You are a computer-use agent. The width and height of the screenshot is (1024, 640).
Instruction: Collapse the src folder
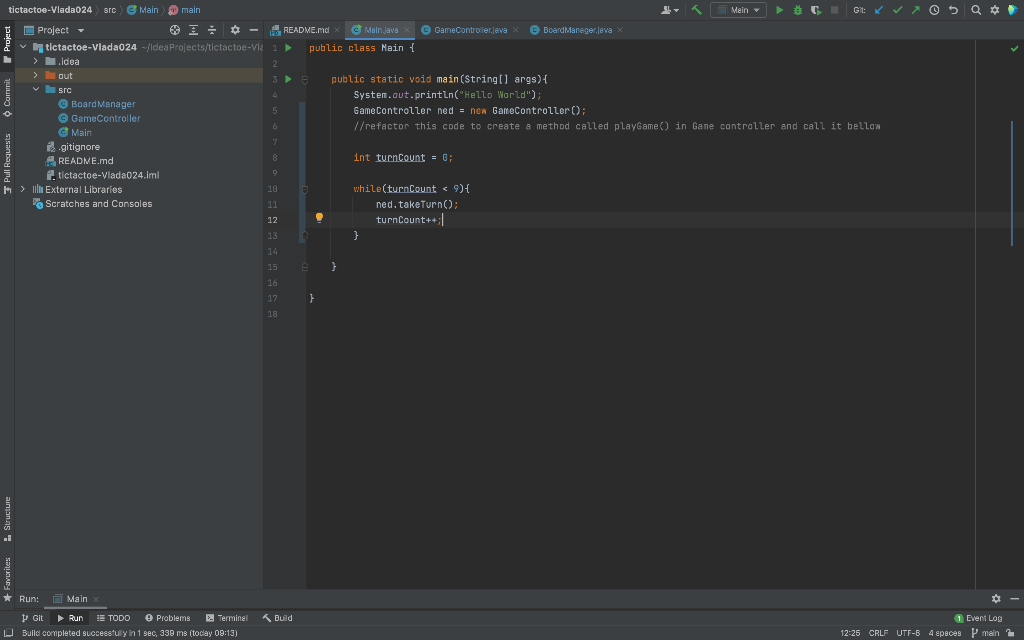(35, 89)
